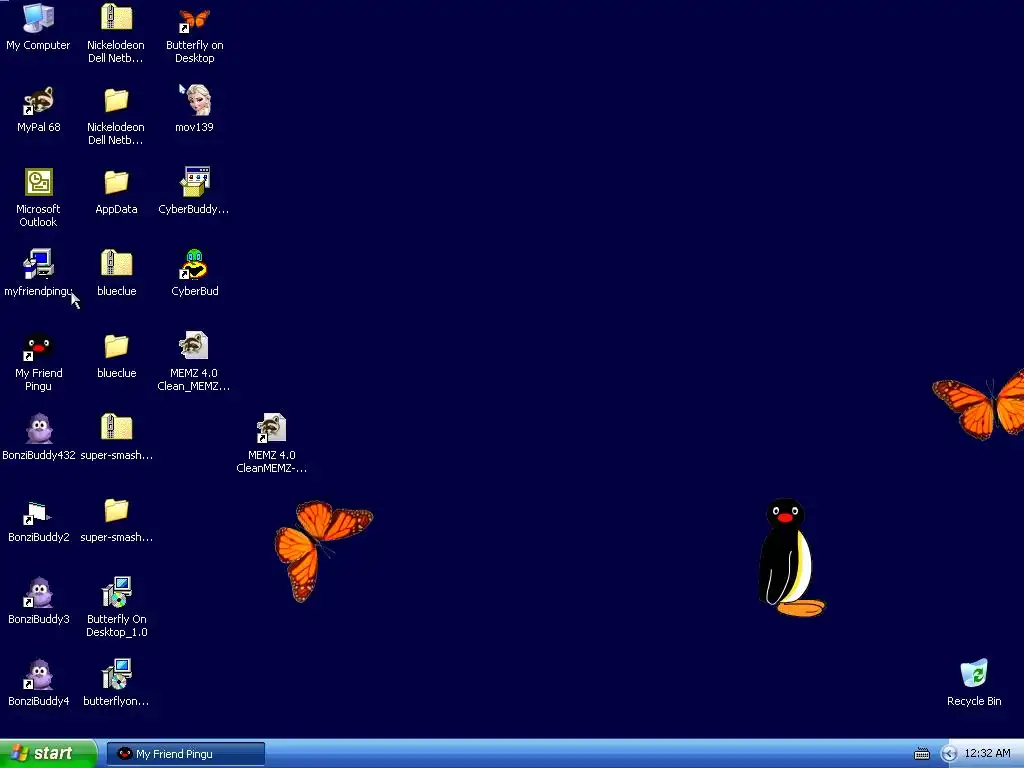Image resolution: width=1024 pixels, height=768 pixels.
Task: Select the BonziBuddy3 shortcut icon
Action: 38,592
